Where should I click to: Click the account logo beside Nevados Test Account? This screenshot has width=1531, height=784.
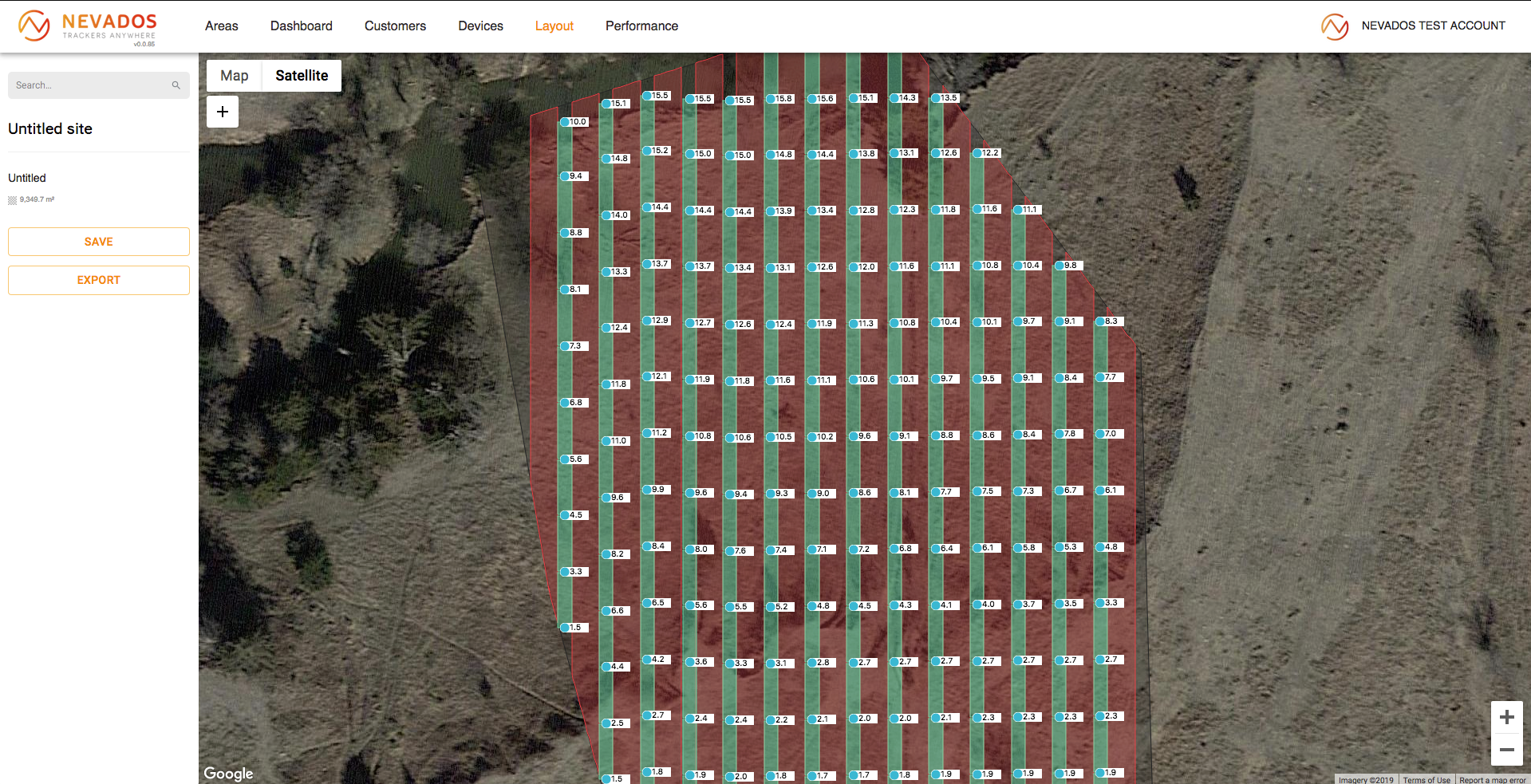click(1334, 26)
